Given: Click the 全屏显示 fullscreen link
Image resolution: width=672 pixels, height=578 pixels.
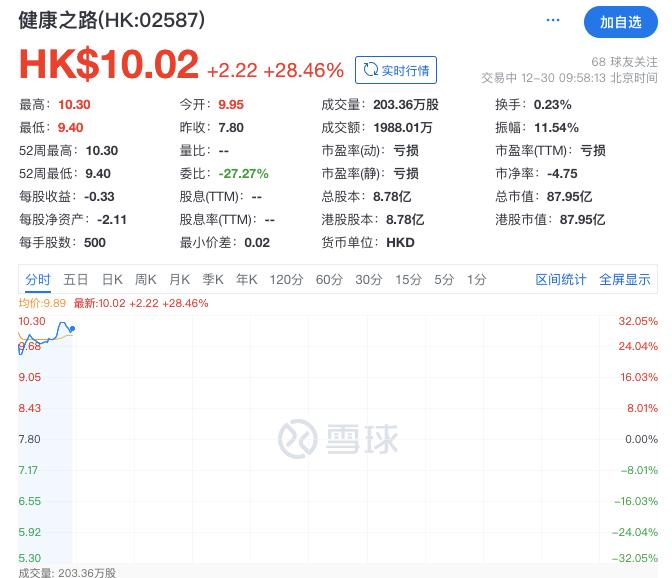Looking at the screenshot, I should (625, 280).
